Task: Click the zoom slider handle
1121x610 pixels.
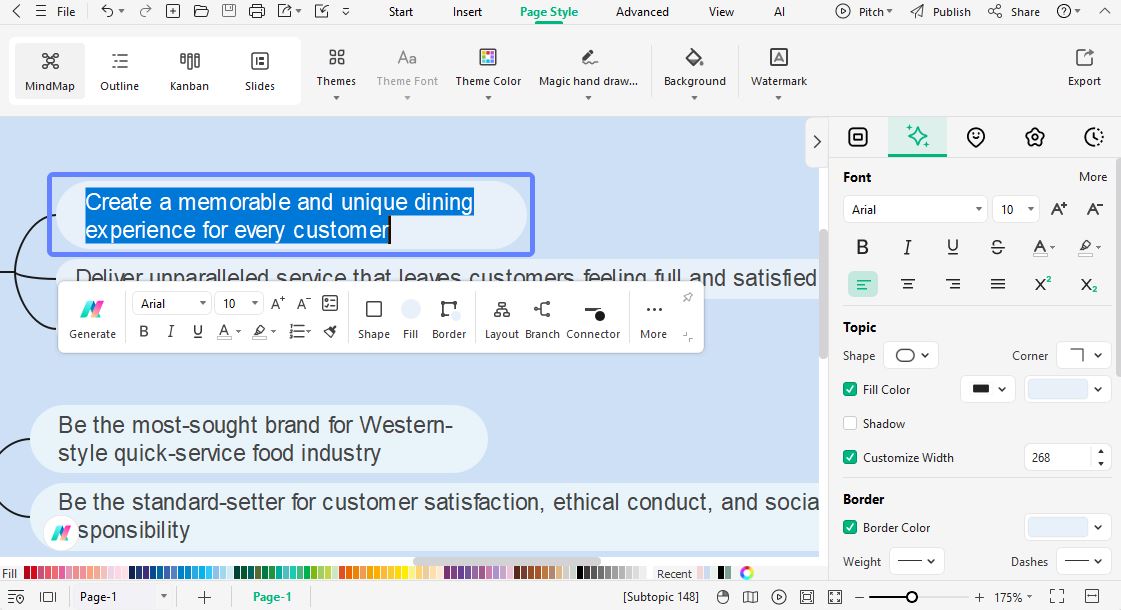Action: pos(912,597)
